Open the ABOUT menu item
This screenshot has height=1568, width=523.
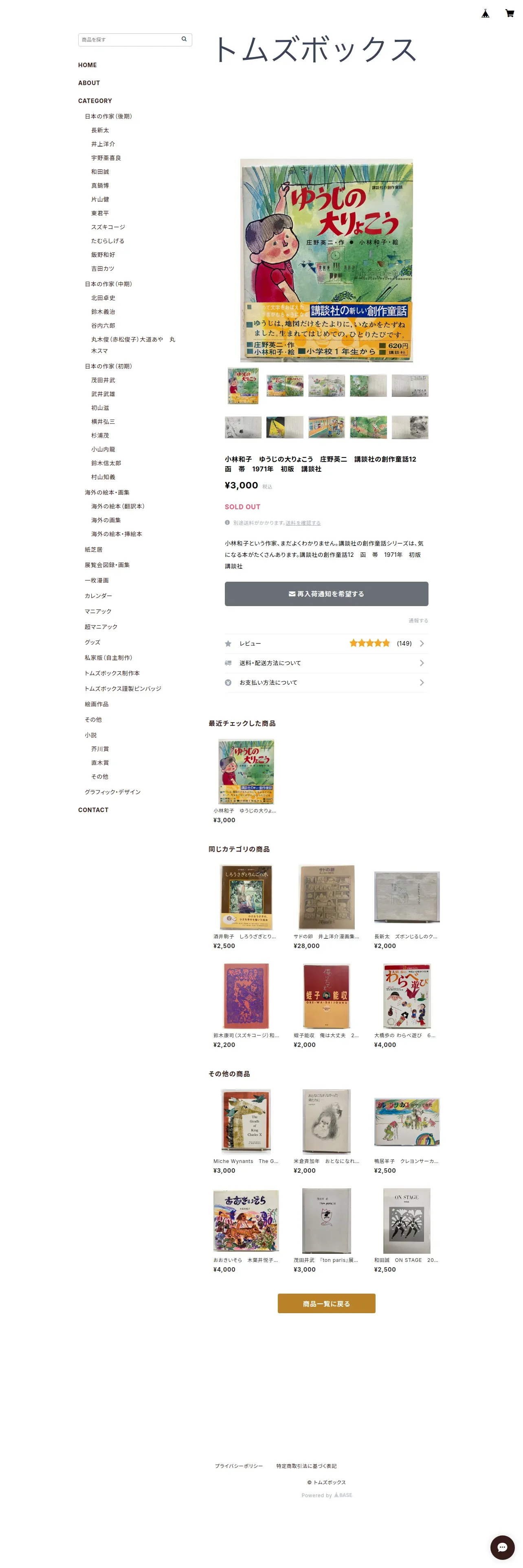[89, 83]
